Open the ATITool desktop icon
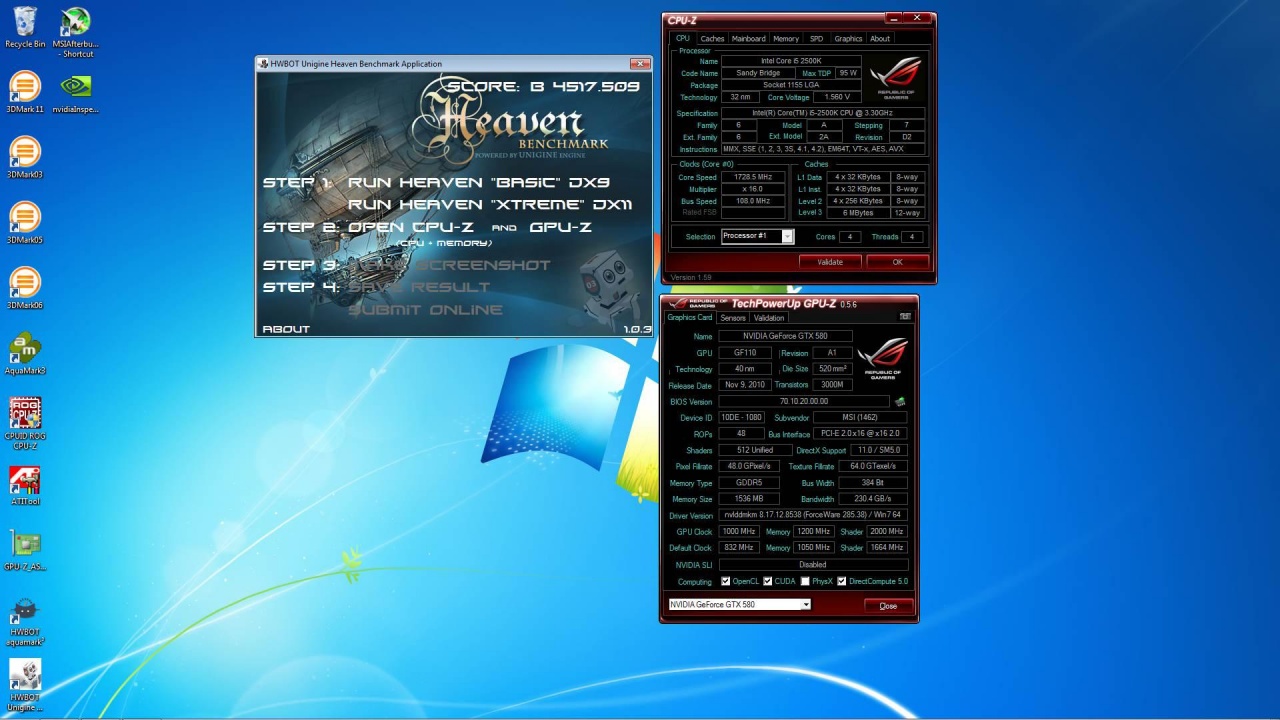Viewport: 1280px width, 720px height. (x=25, y=481)
